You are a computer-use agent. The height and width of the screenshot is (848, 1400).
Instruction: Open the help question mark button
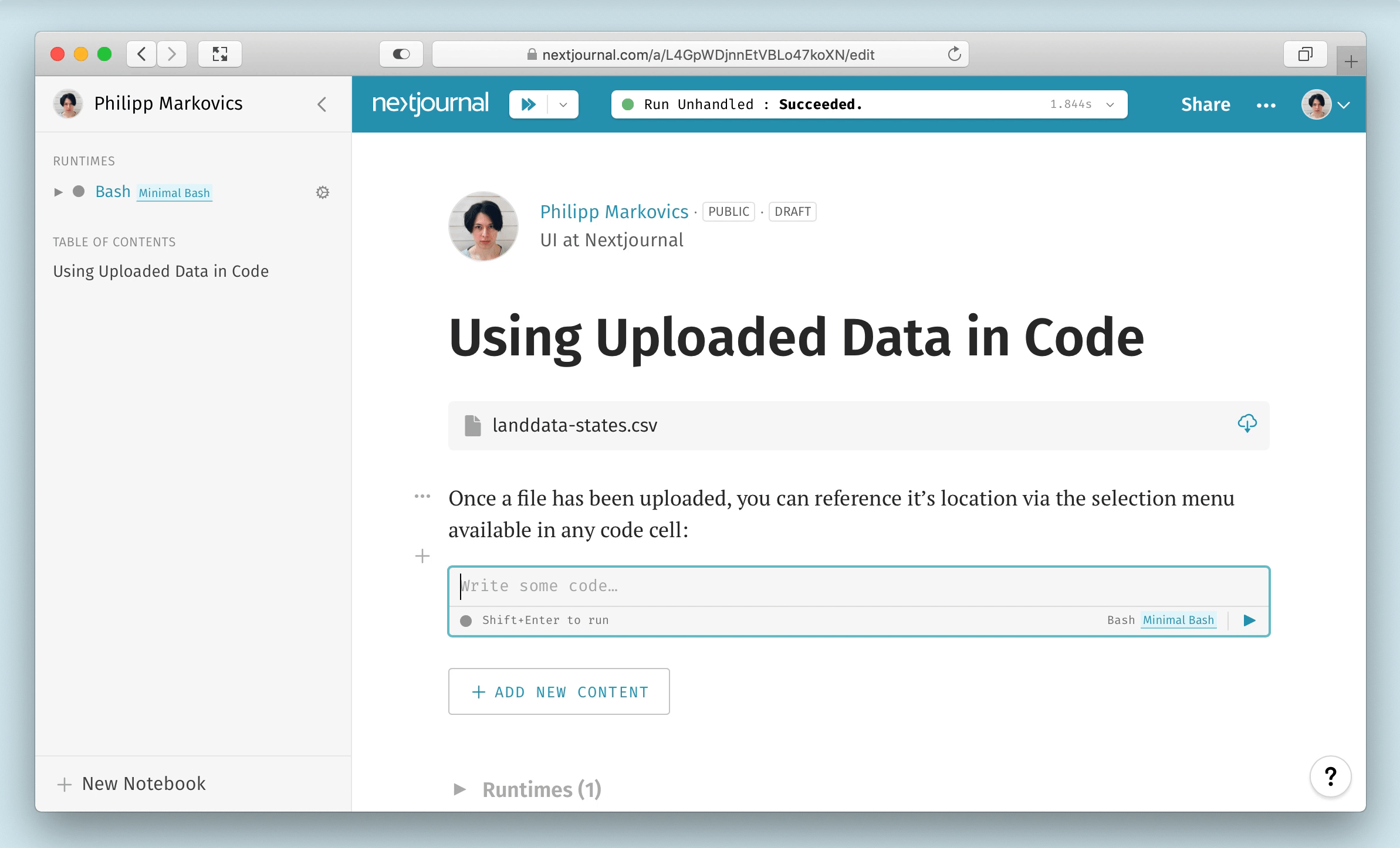[x=1331, y=776]
